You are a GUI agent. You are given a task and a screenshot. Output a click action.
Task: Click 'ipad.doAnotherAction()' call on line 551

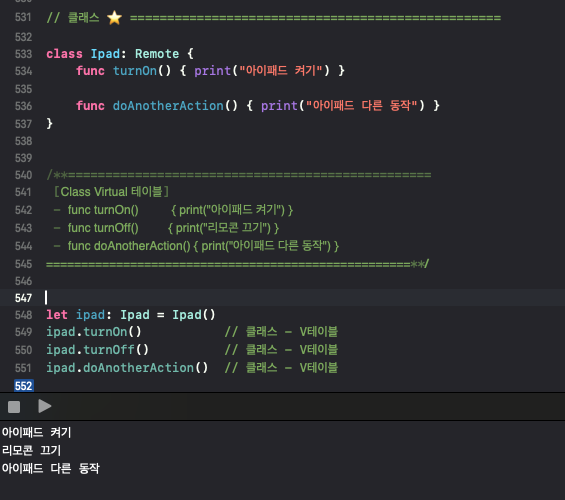[x=127, y=368]
